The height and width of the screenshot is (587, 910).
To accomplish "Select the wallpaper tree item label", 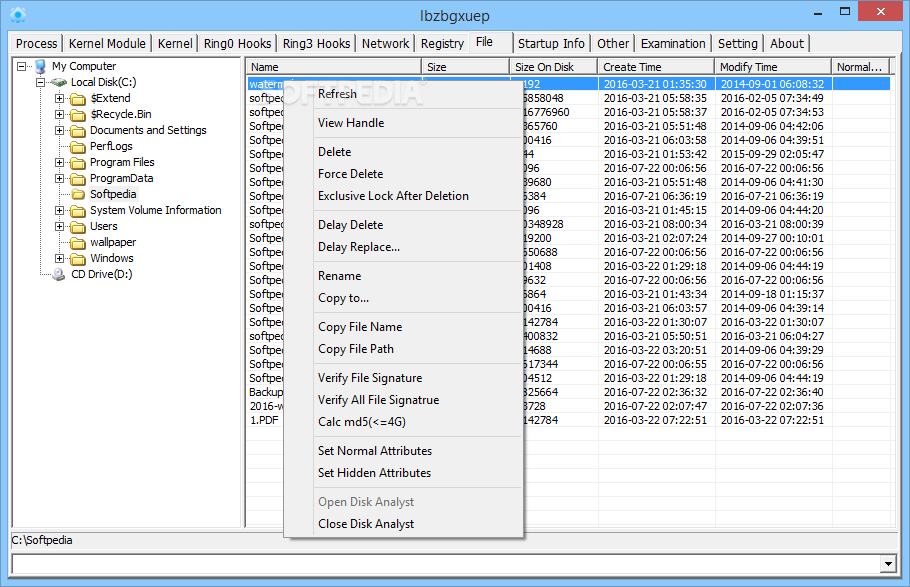I will [113, 242].
